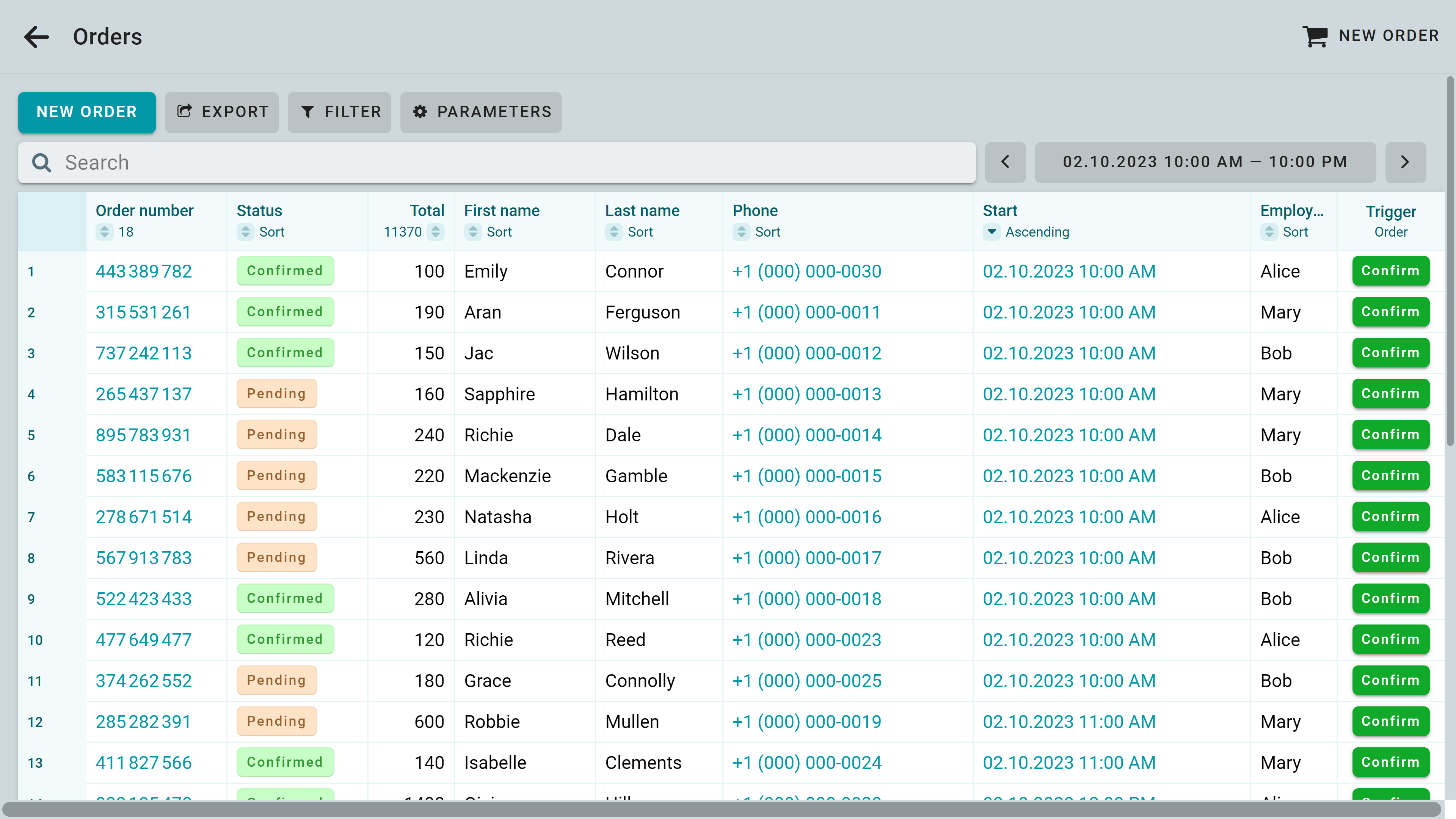Viewport: 1456px width, 819px height.
Task: Open PARAMETERS settings
Action: click(481, 112)
